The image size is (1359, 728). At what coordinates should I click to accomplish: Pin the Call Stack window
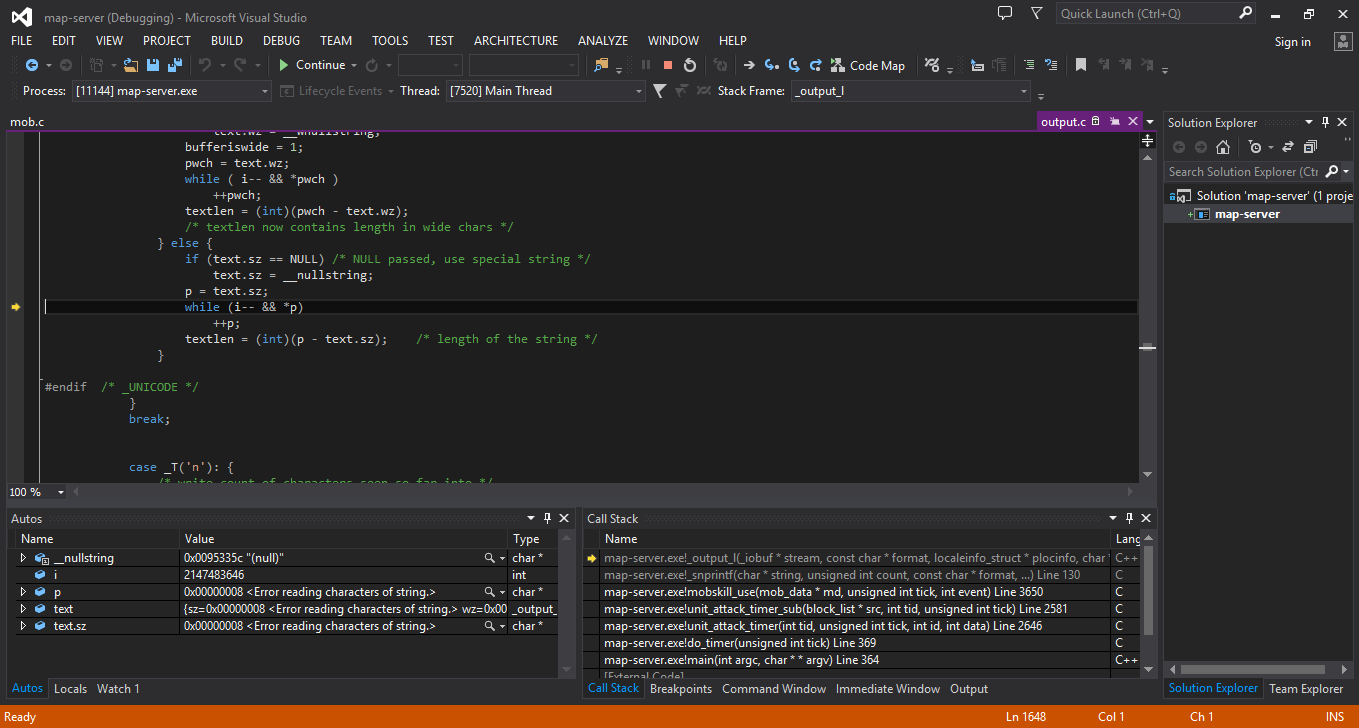coord(1129,518)
